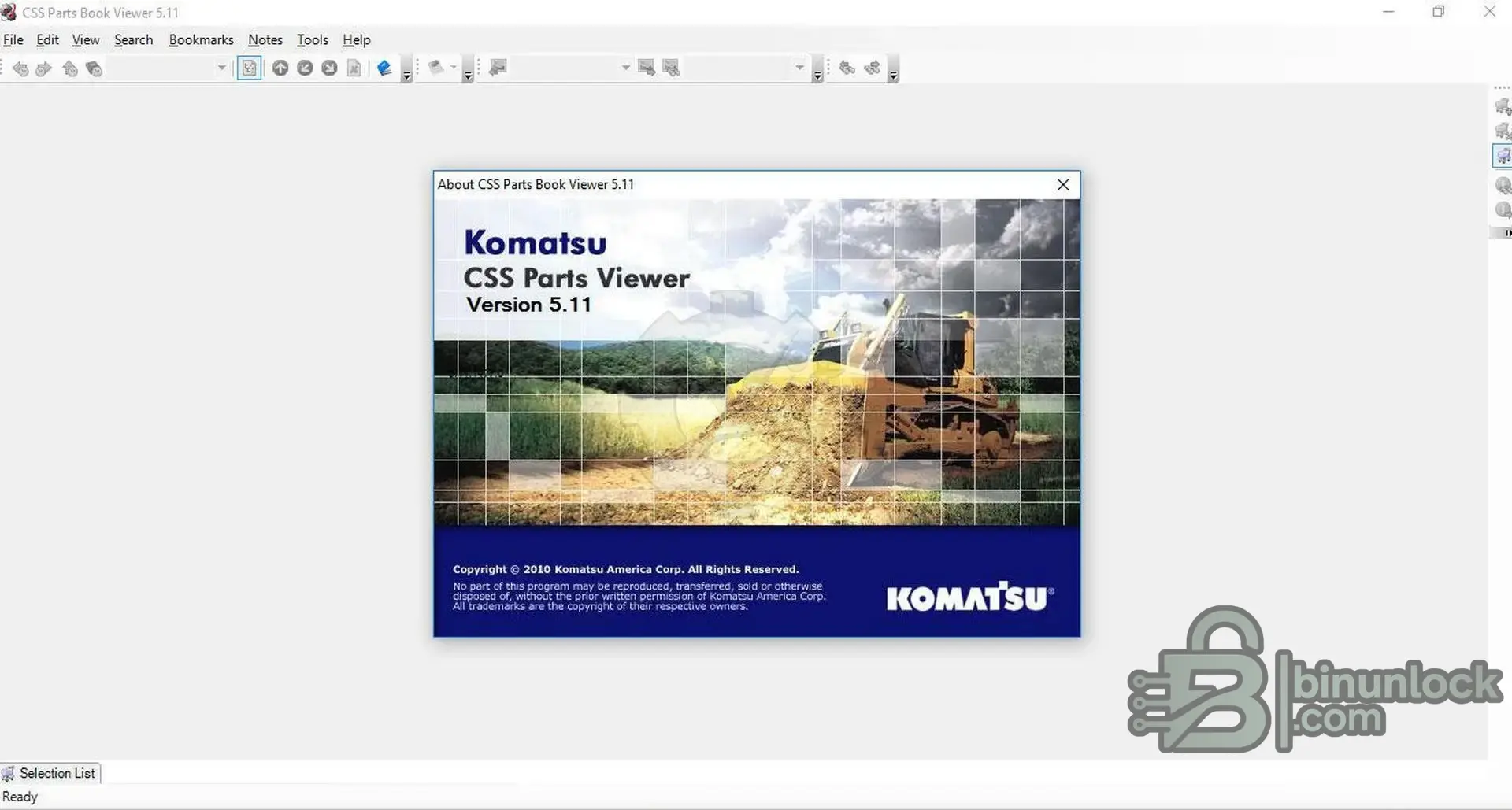Viewport: 1512px width, 810px height.
Task: Open the tag tool dropdown arrow
Action: pos(454,68)
